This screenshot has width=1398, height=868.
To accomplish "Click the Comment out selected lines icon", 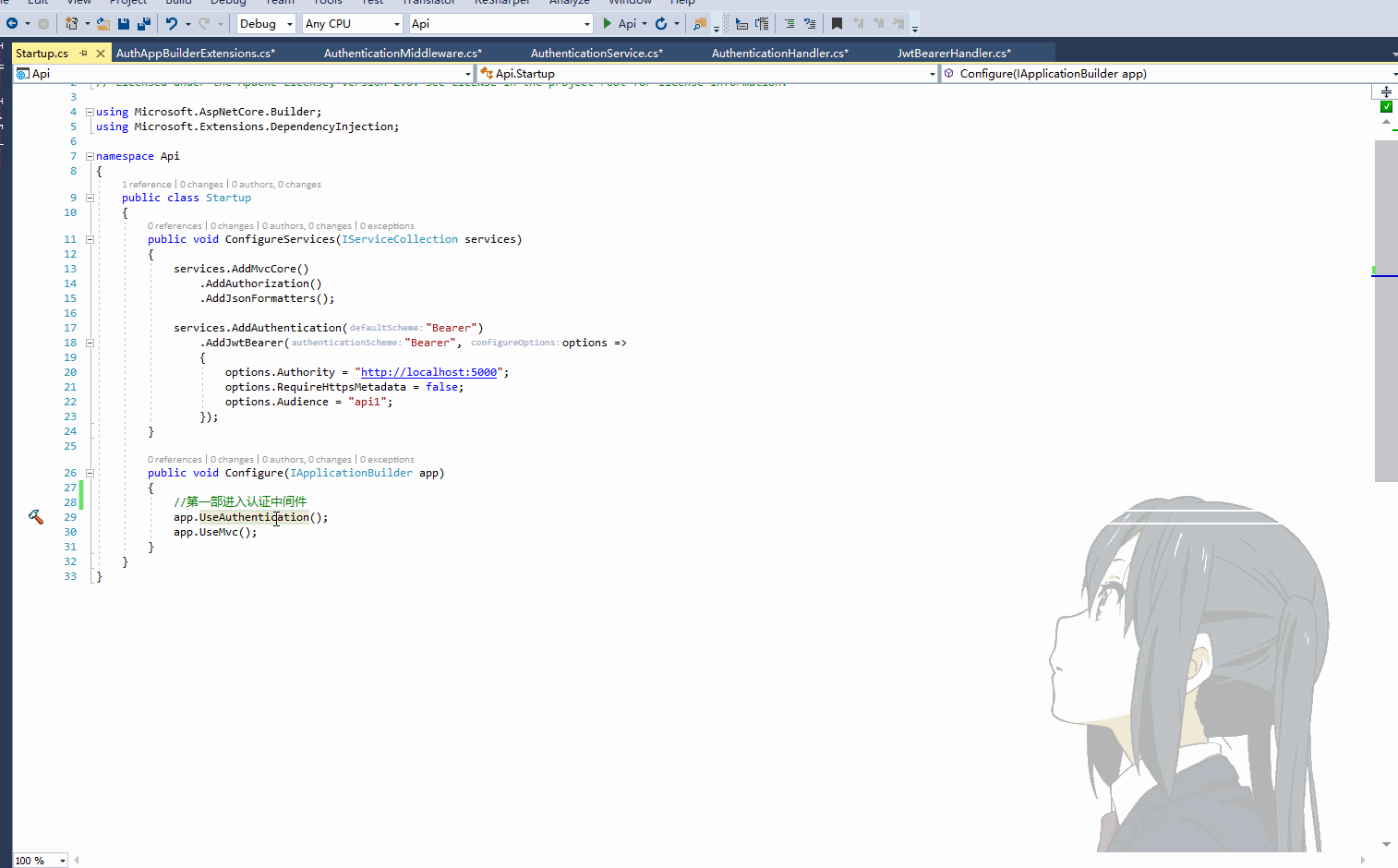I will click(789, 24).
